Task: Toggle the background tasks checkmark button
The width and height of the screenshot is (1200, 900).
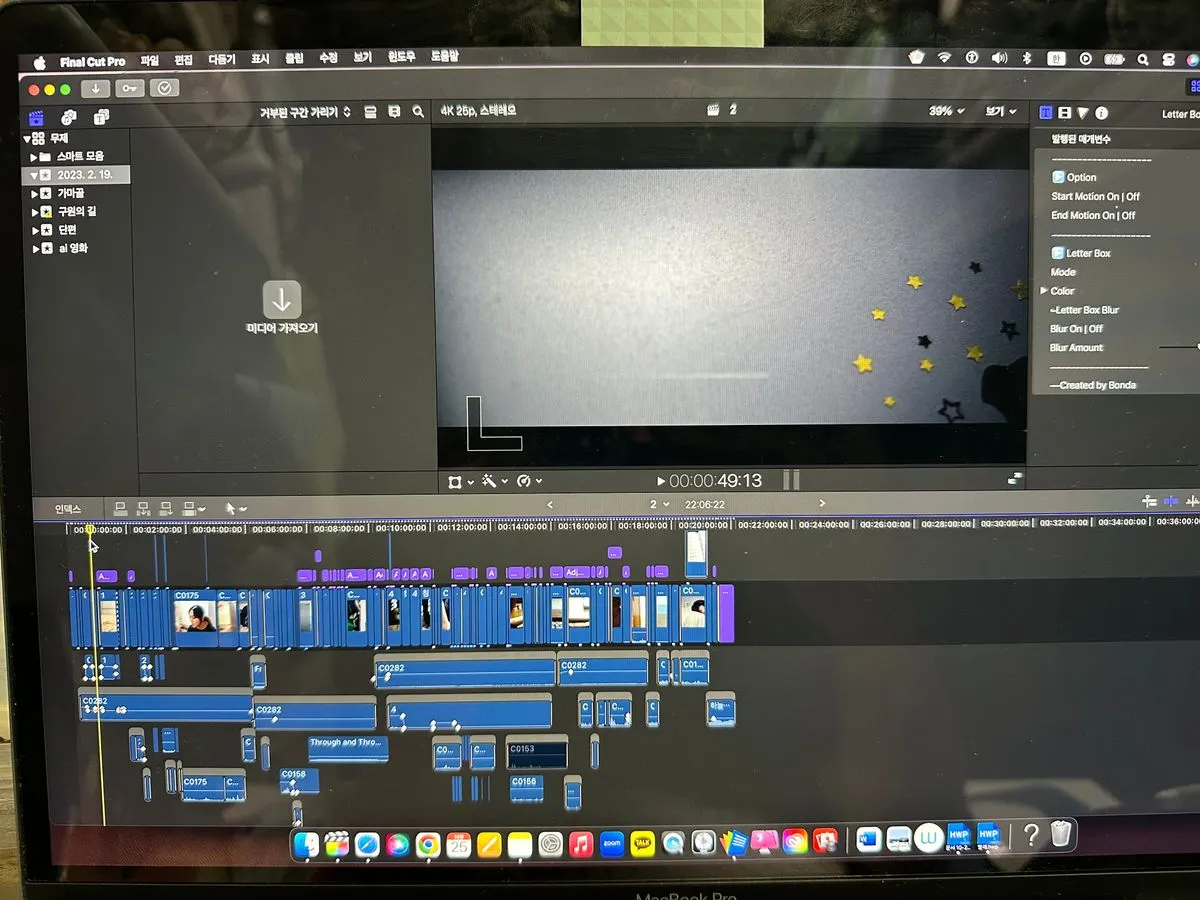Action: (164, 88)
